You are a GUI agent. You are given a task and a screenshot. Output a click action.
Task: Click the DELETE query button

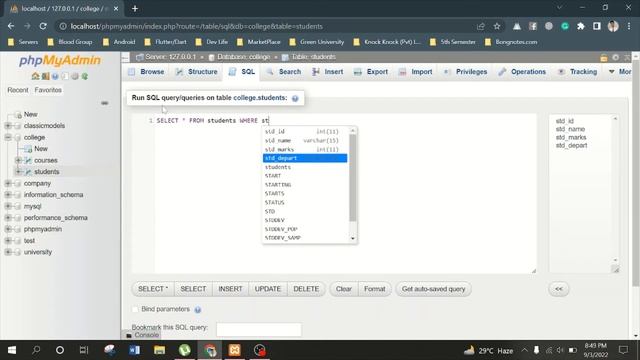(306, 289)
